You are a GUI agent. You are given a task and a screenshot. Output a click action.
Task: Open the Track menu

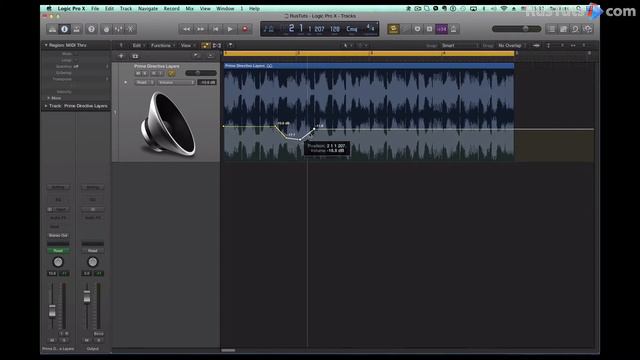[x=126, y=8]
